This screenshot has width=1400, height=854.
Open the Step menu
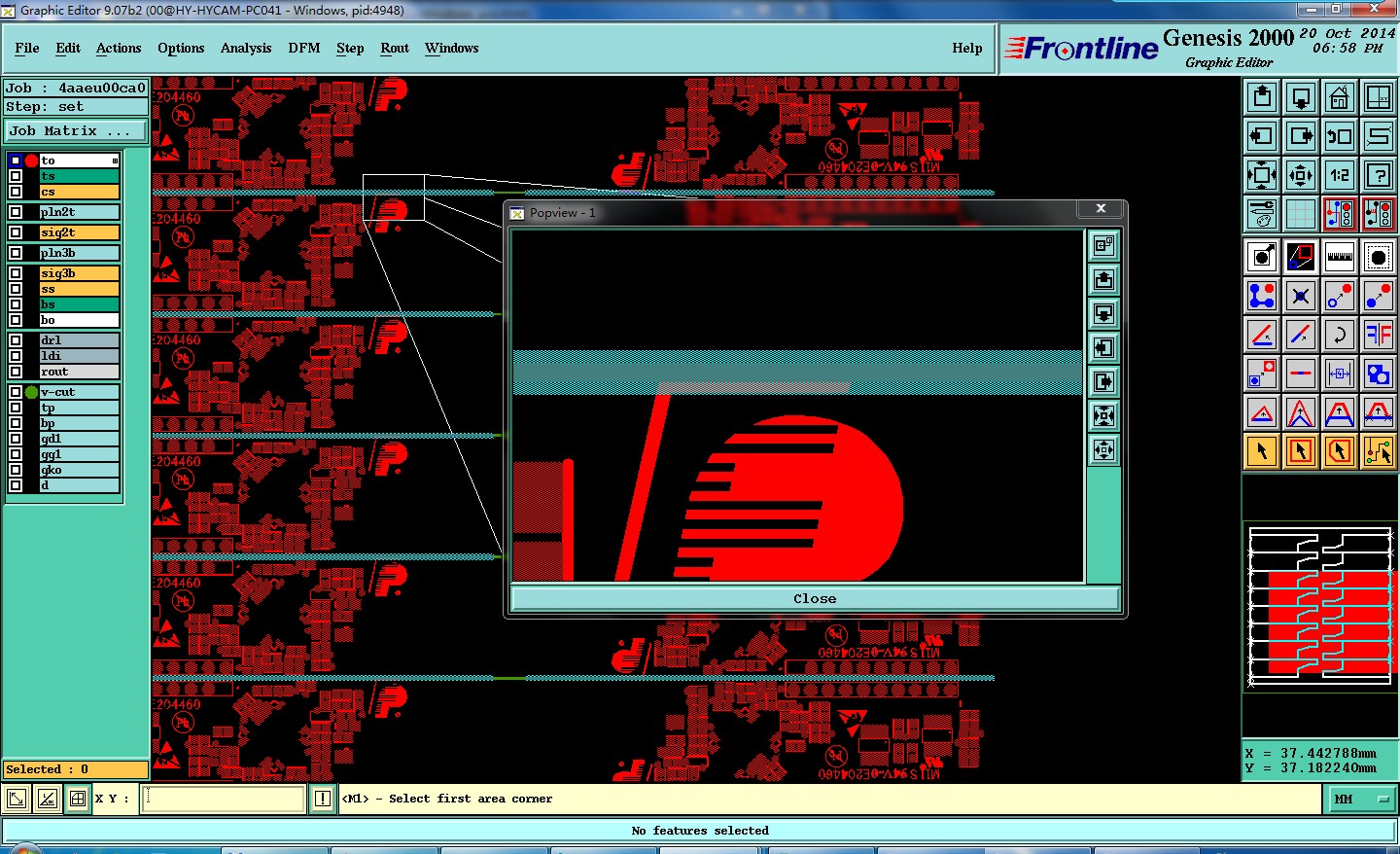pyautogui.click(x=350, y=48)
